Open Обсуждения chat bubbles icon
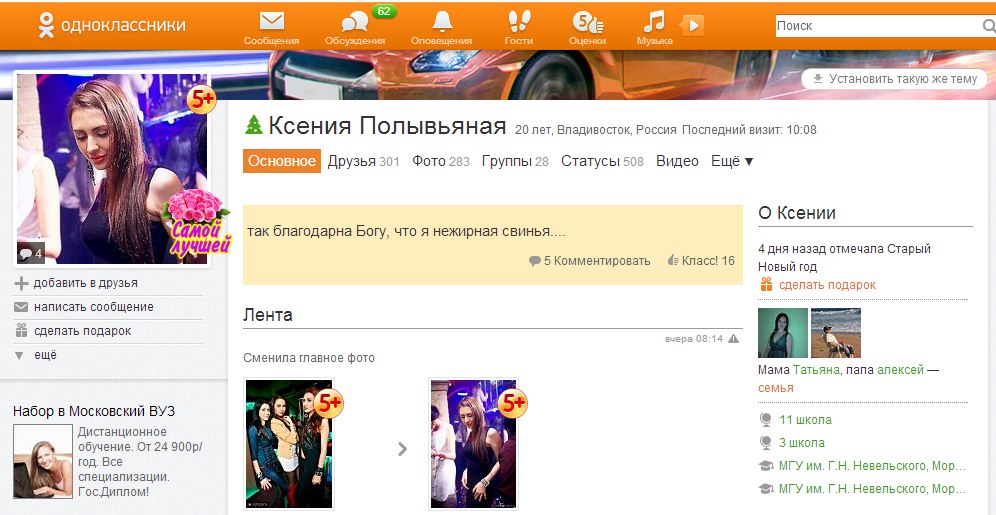The image size is (996, 515). coord(355,23)
